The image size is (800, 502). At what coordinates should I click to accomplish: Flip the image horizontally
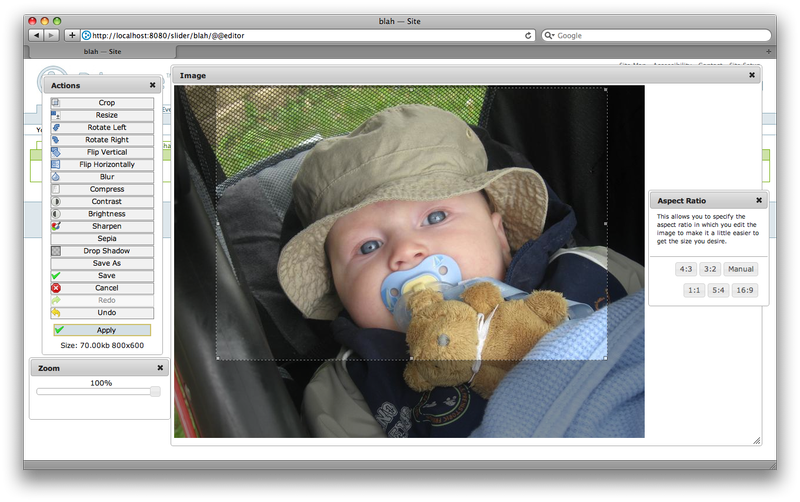(106, 164)
